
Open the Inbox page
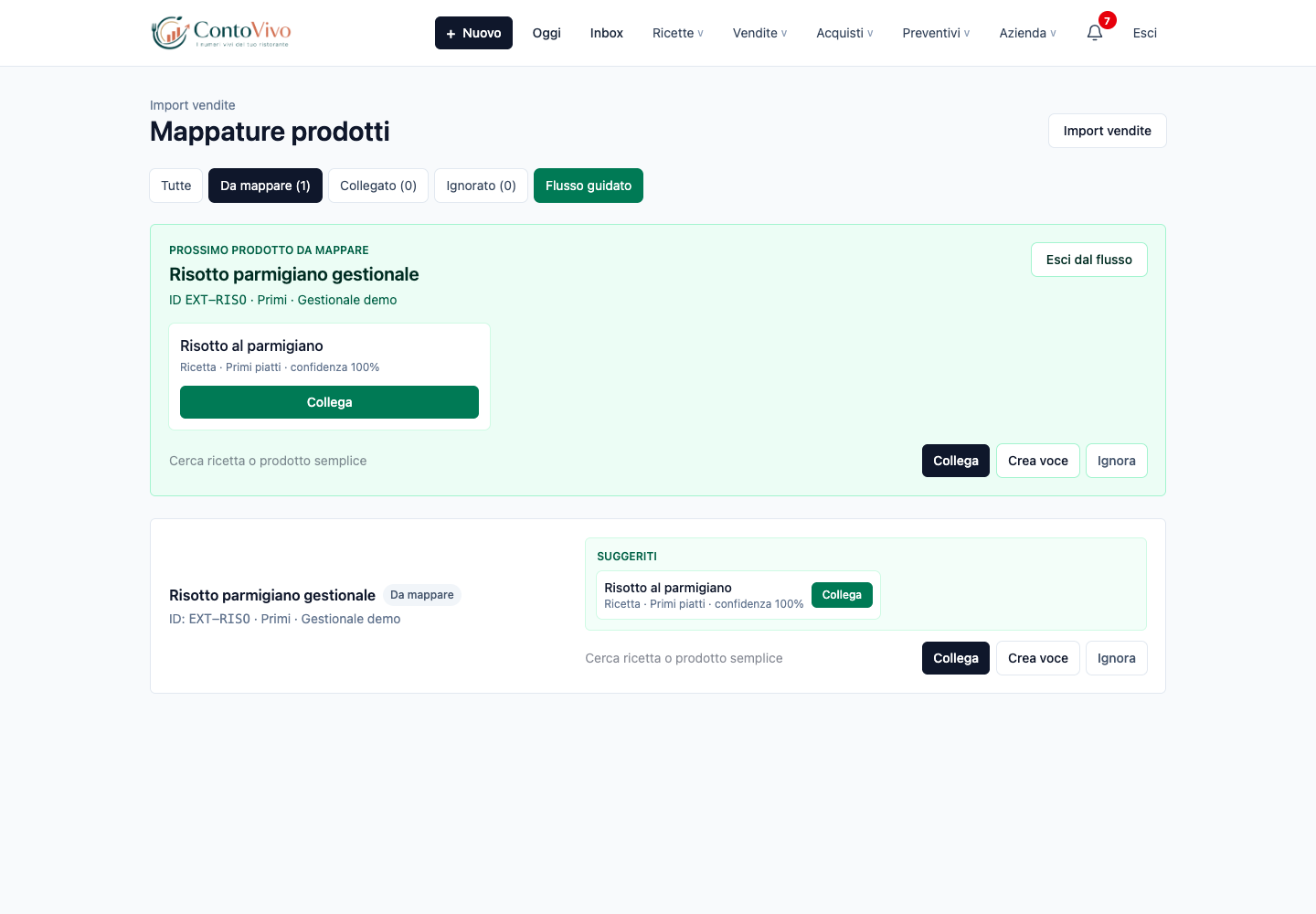pos(607,33)
